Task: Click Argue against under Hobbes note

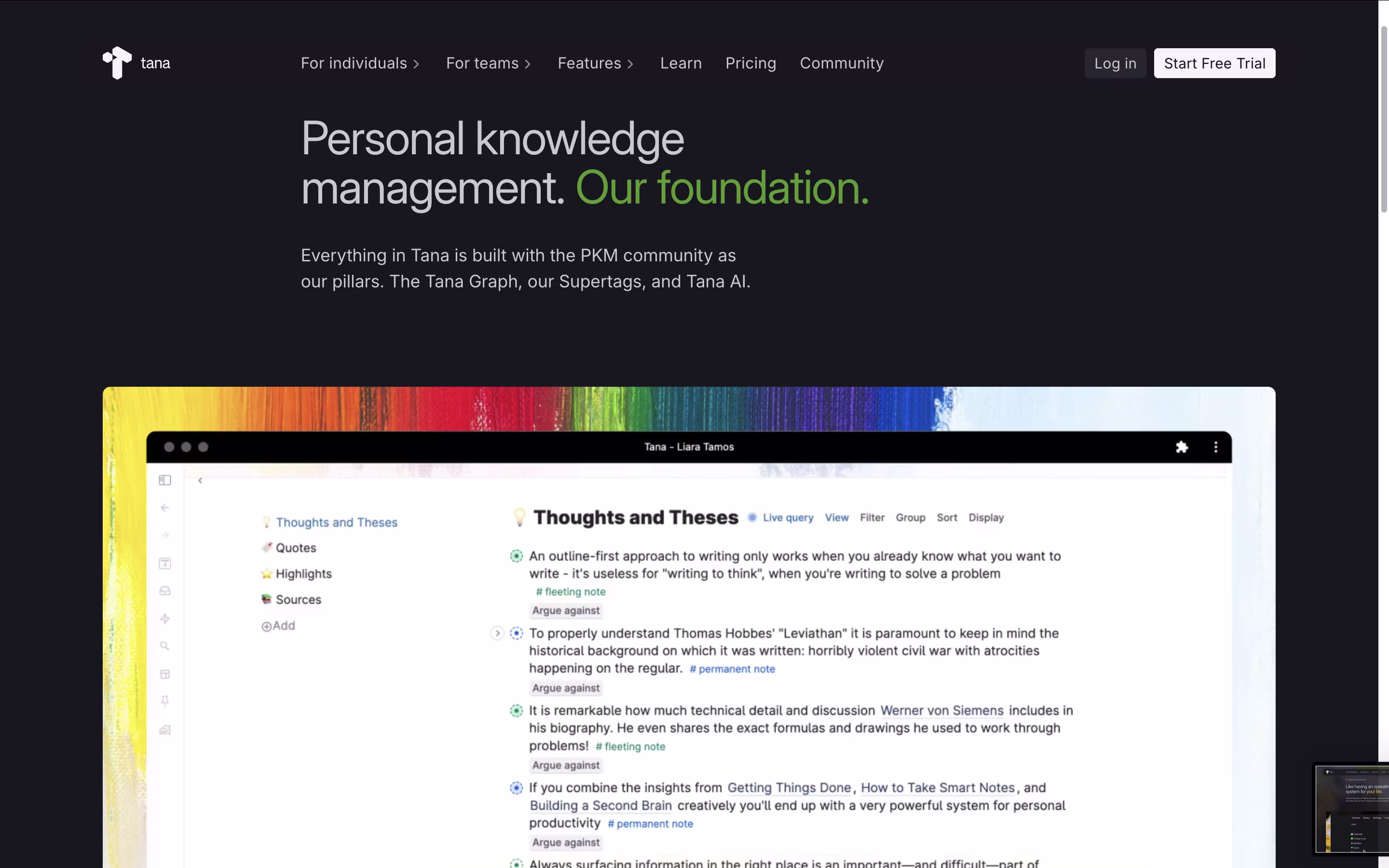Action: click(x=566, y=688)
